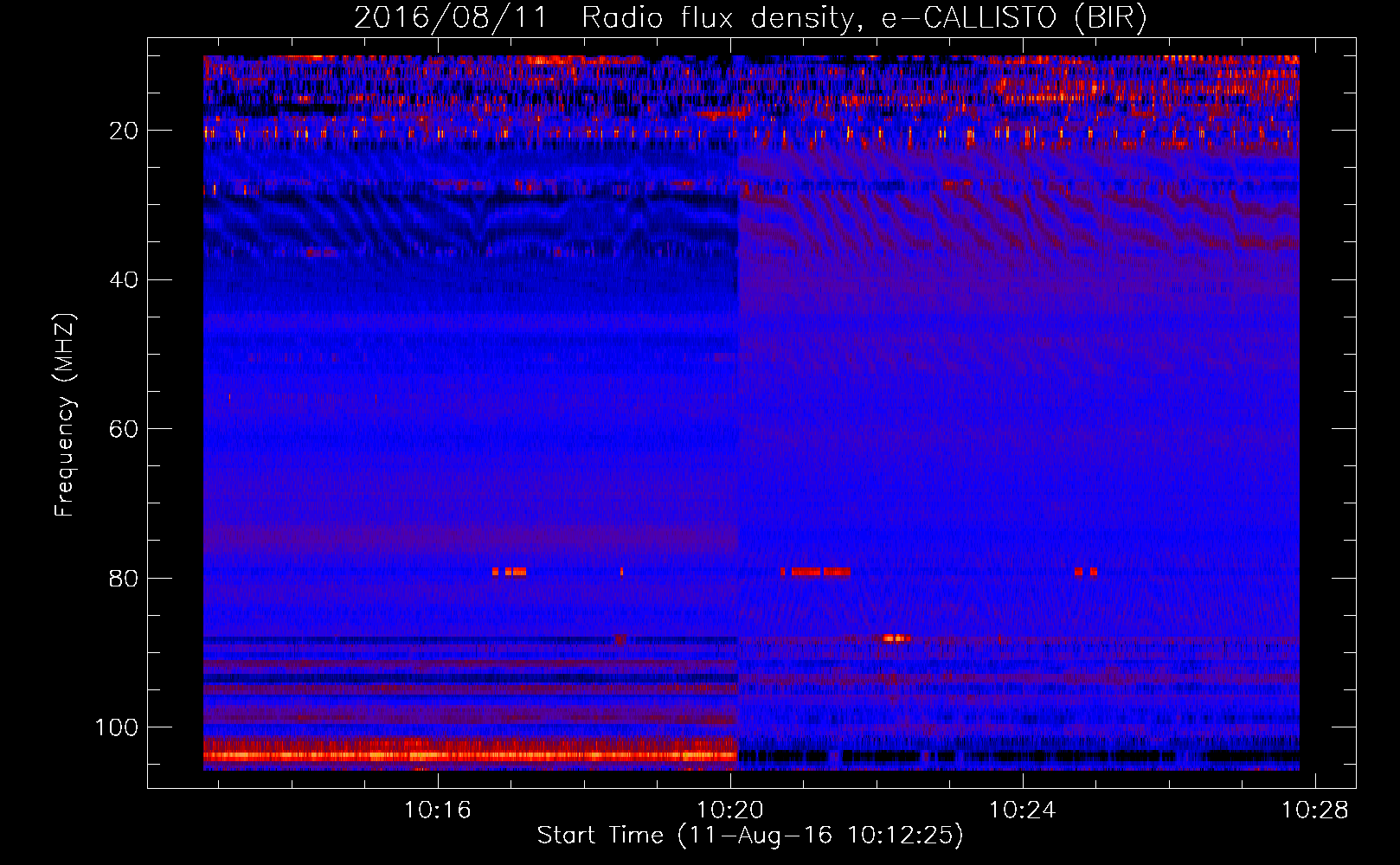Click the "Start Time (11-Aug-16 10:12:25)" x-axis label
Image resolution: width=1400 pixels, height=865 pixels.
(x=750, y=836)
